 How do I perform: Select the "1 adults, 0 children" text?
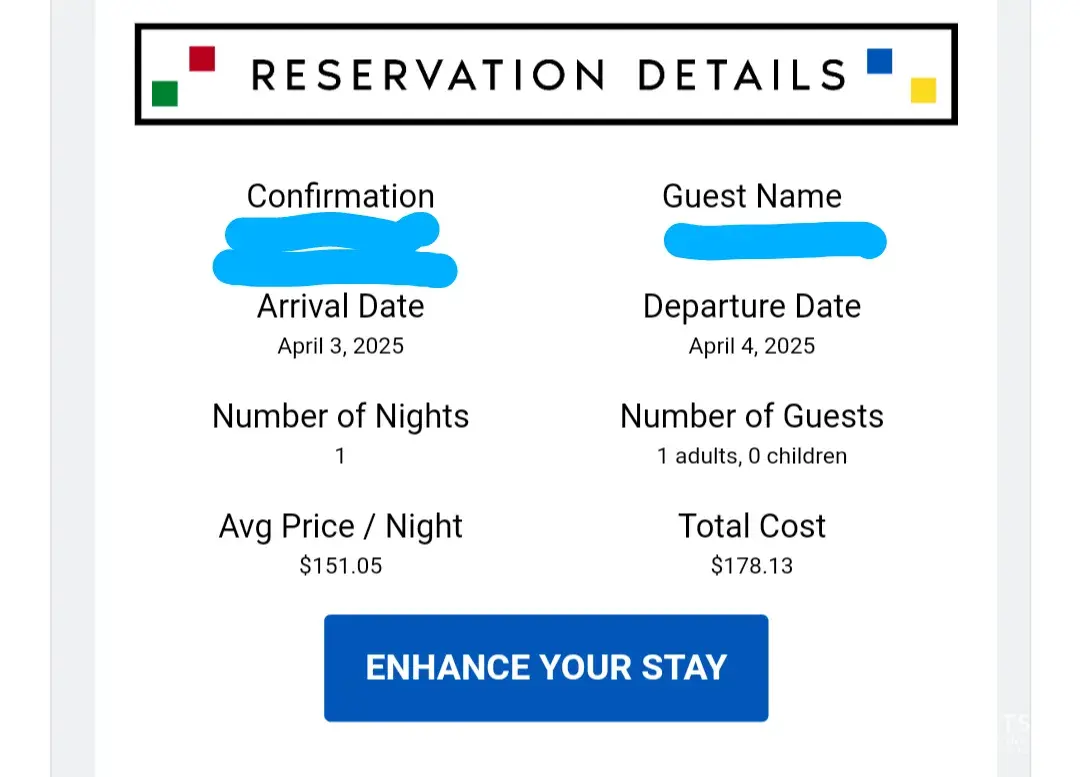752,456
